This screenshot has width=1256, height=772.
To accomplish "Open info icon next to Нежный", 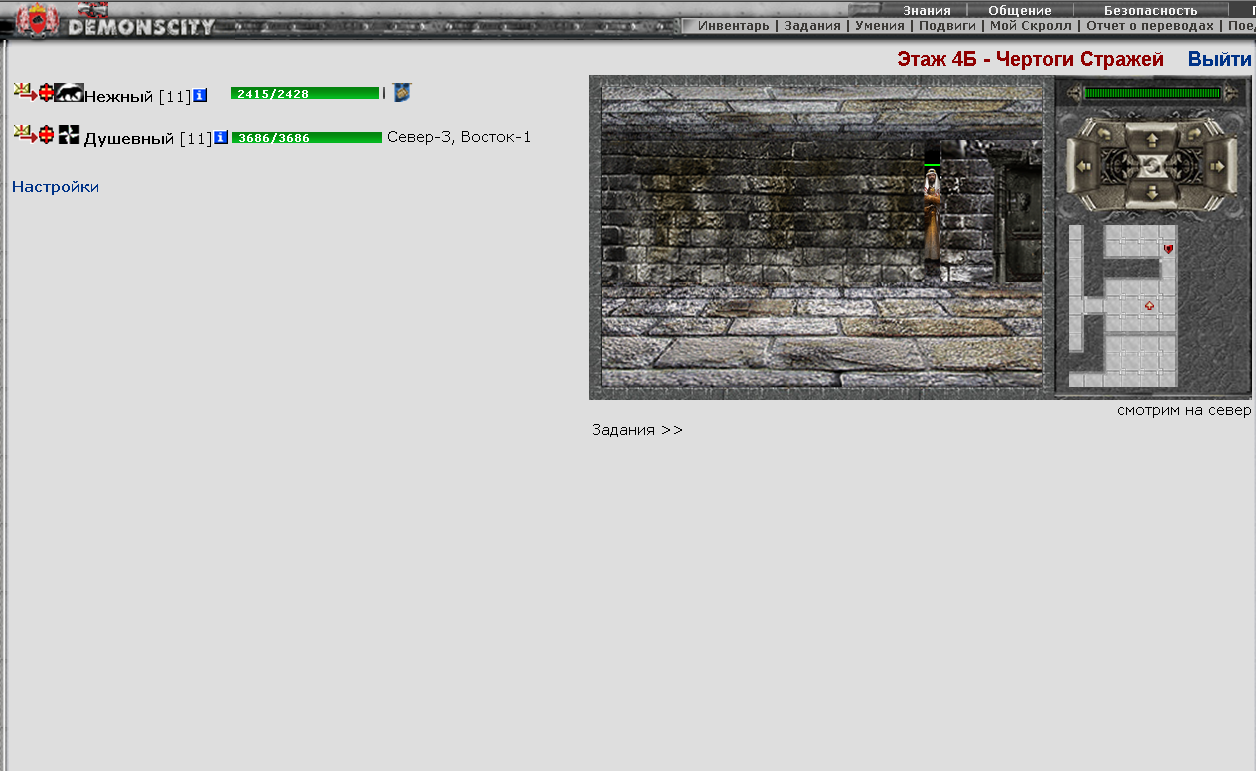I will coord(200,96).
